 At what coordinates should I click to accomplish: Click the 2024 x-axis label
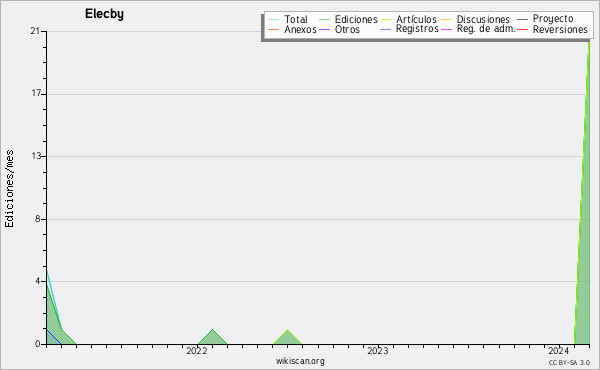pyautogui.click(x=559, y=351)
